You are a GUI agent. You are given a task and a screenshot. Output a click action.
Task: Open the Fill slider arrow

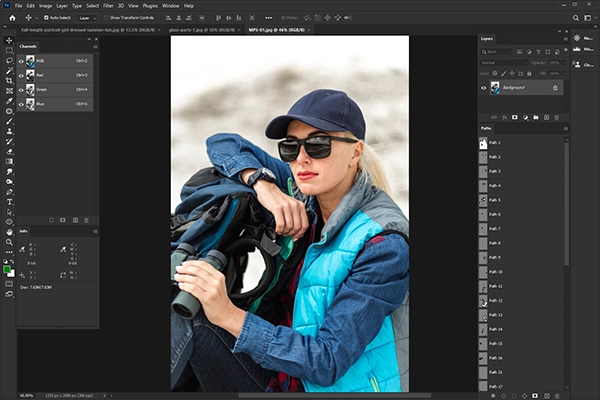pyautogui.click(x=564, y=73)
